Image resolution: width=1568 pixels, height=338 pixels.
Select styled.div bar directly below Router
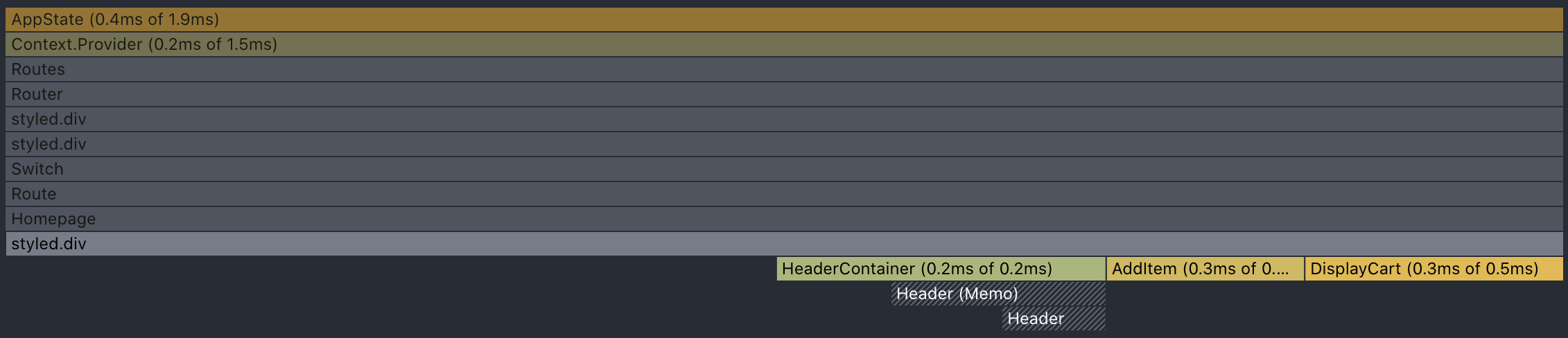click(x=783, y=119)
